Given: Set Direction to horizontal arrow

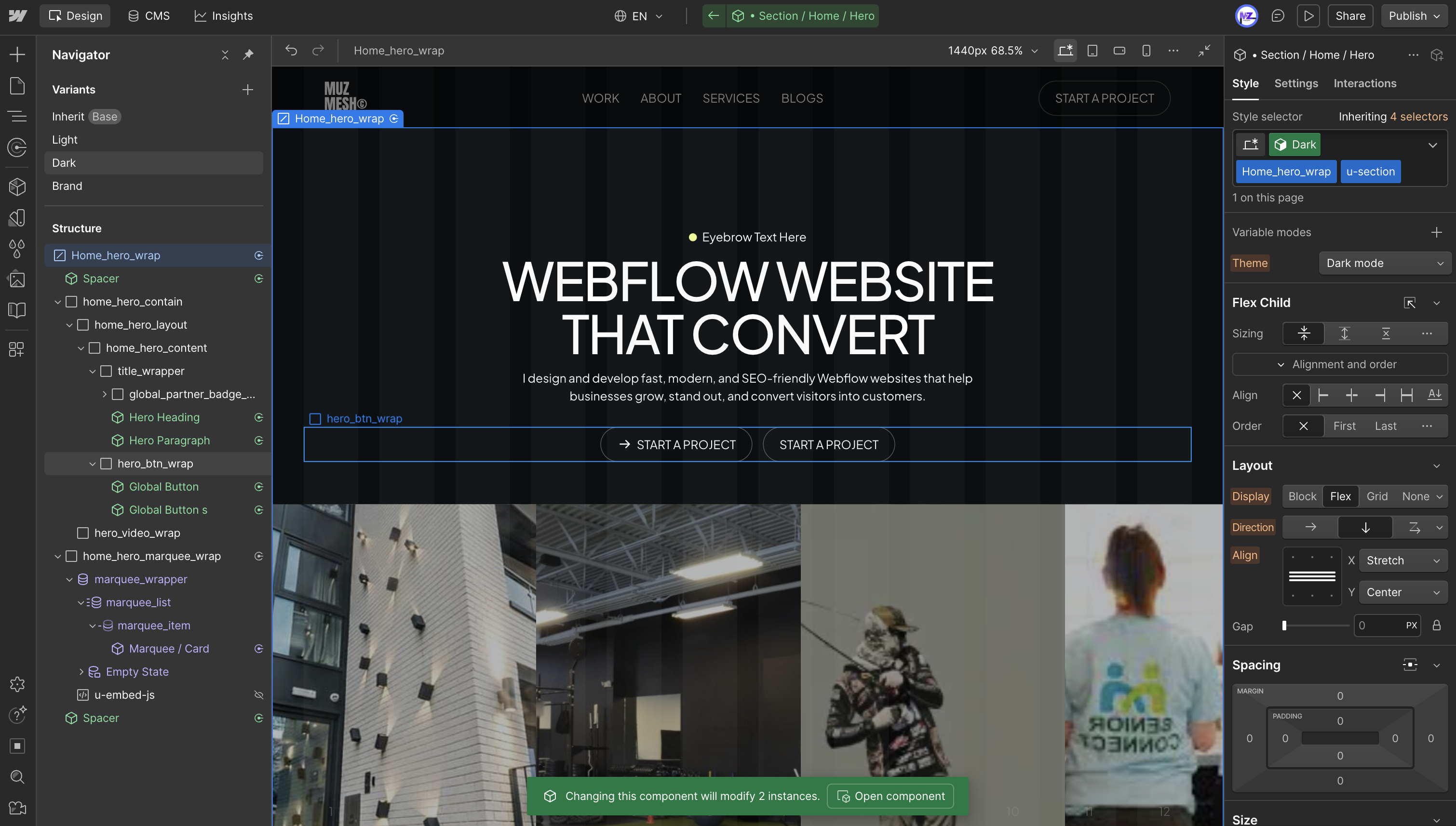Looking at the screenshot, I should coord(1310,528).
